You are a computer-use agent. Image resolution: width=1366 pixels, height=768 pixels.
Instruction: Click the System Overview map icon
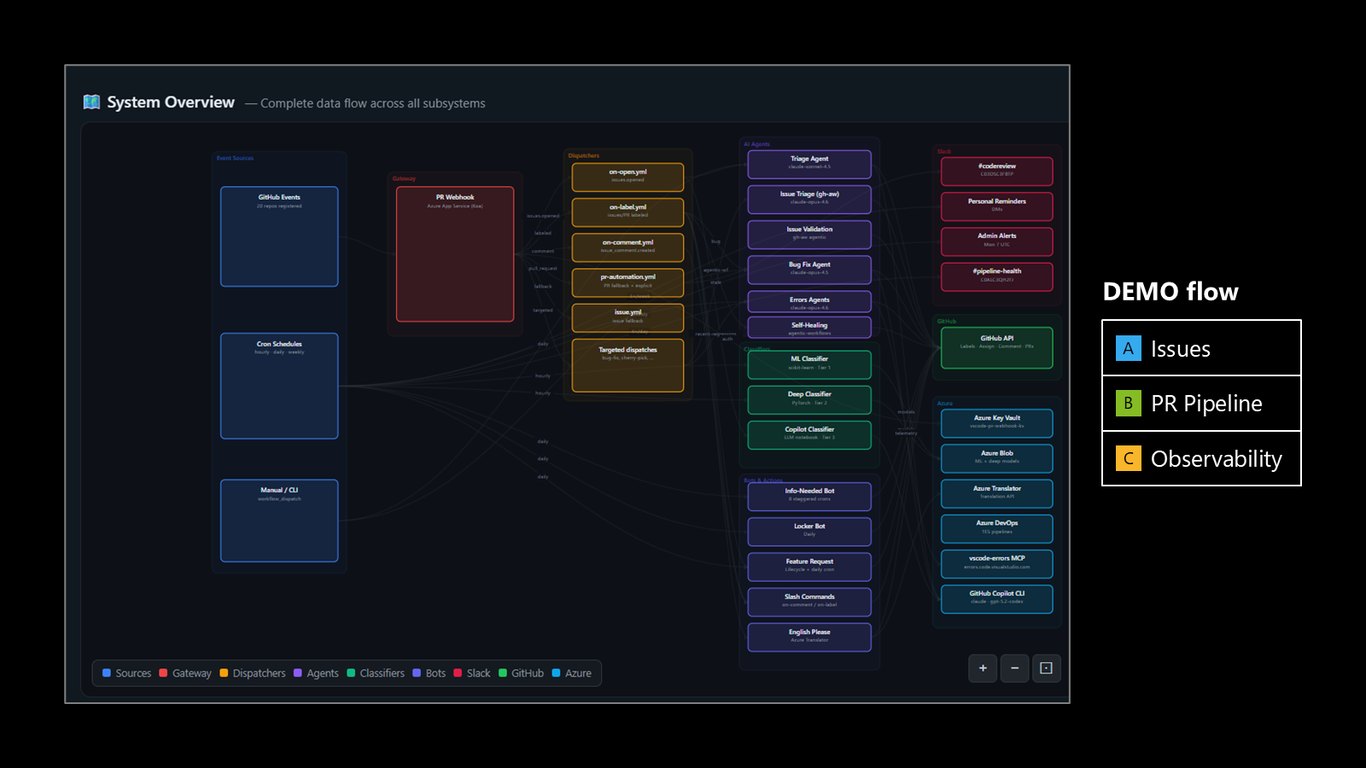pyautogui.click(x=92, y=102)
